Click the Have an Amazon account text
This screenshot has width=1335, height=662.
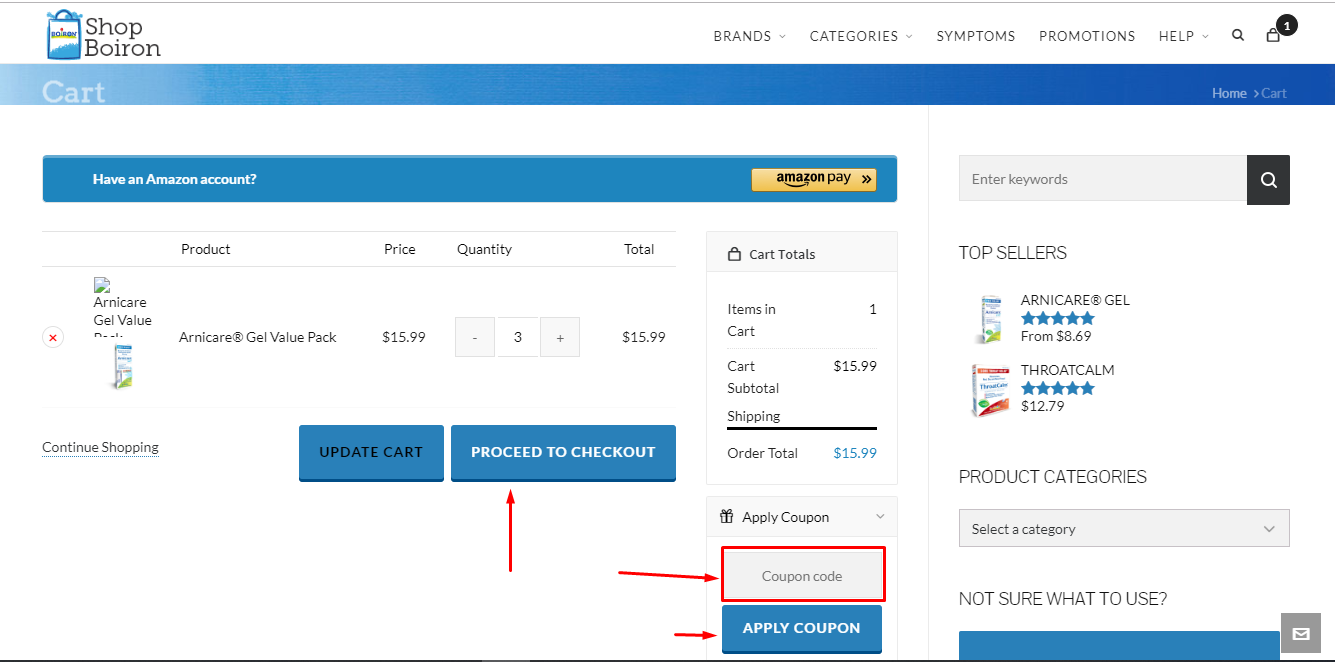[174, 179]
